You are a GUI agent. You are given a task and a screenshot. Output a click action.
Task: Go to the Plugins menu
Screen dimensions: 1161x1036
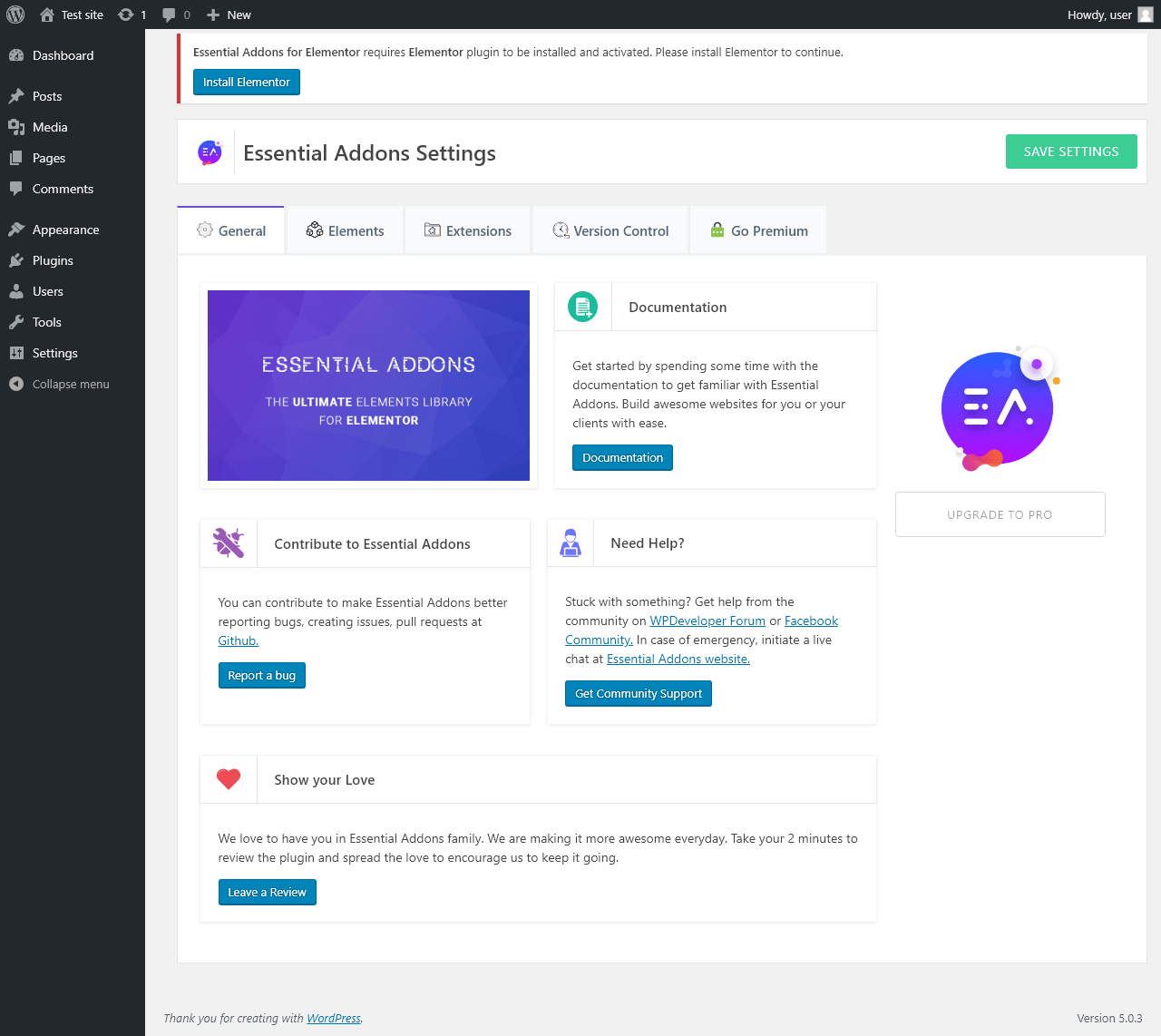(73, 260)
